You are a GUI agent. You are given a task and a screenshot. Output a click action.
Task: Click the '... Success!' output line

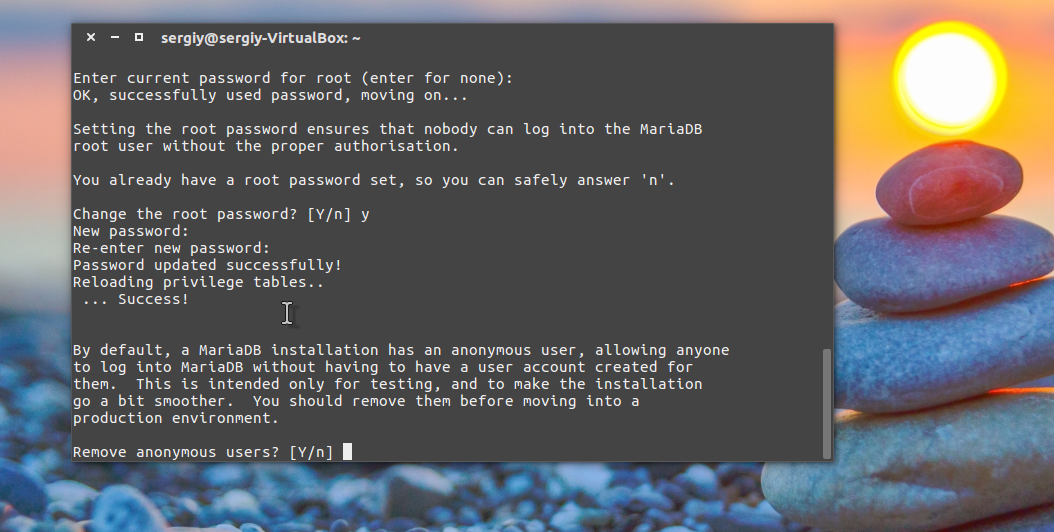[135, 299]
